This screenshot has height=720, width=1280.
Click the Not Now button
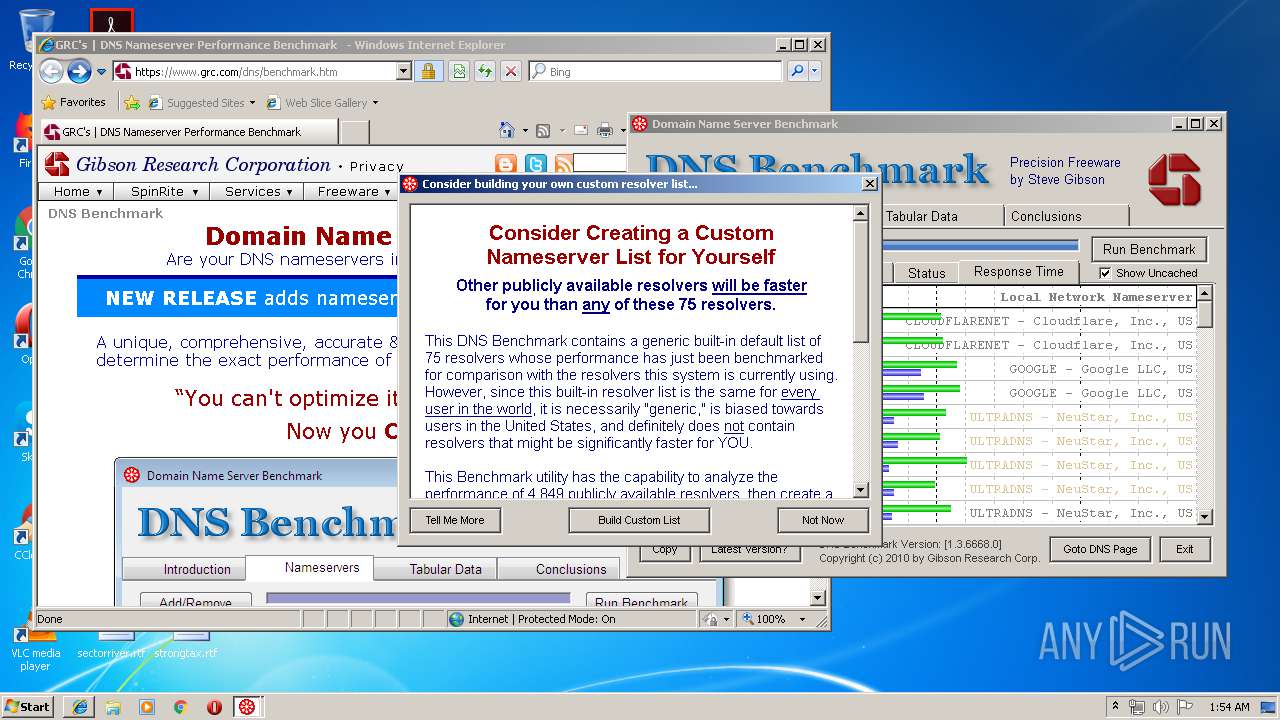click(x=823, y=520)
